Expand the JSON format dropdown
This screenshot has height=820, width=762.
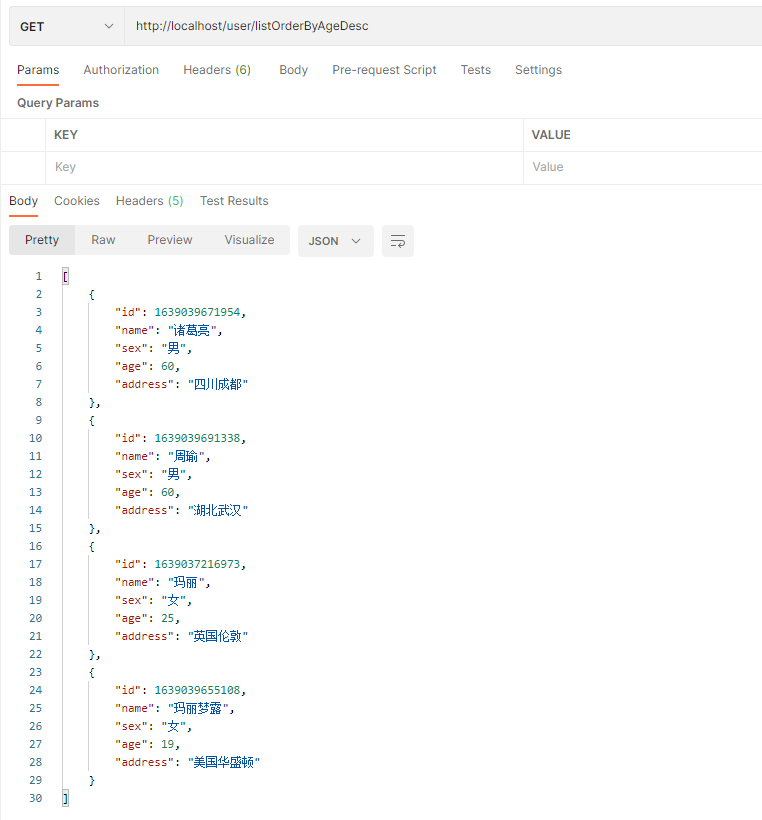click(335, 241)
